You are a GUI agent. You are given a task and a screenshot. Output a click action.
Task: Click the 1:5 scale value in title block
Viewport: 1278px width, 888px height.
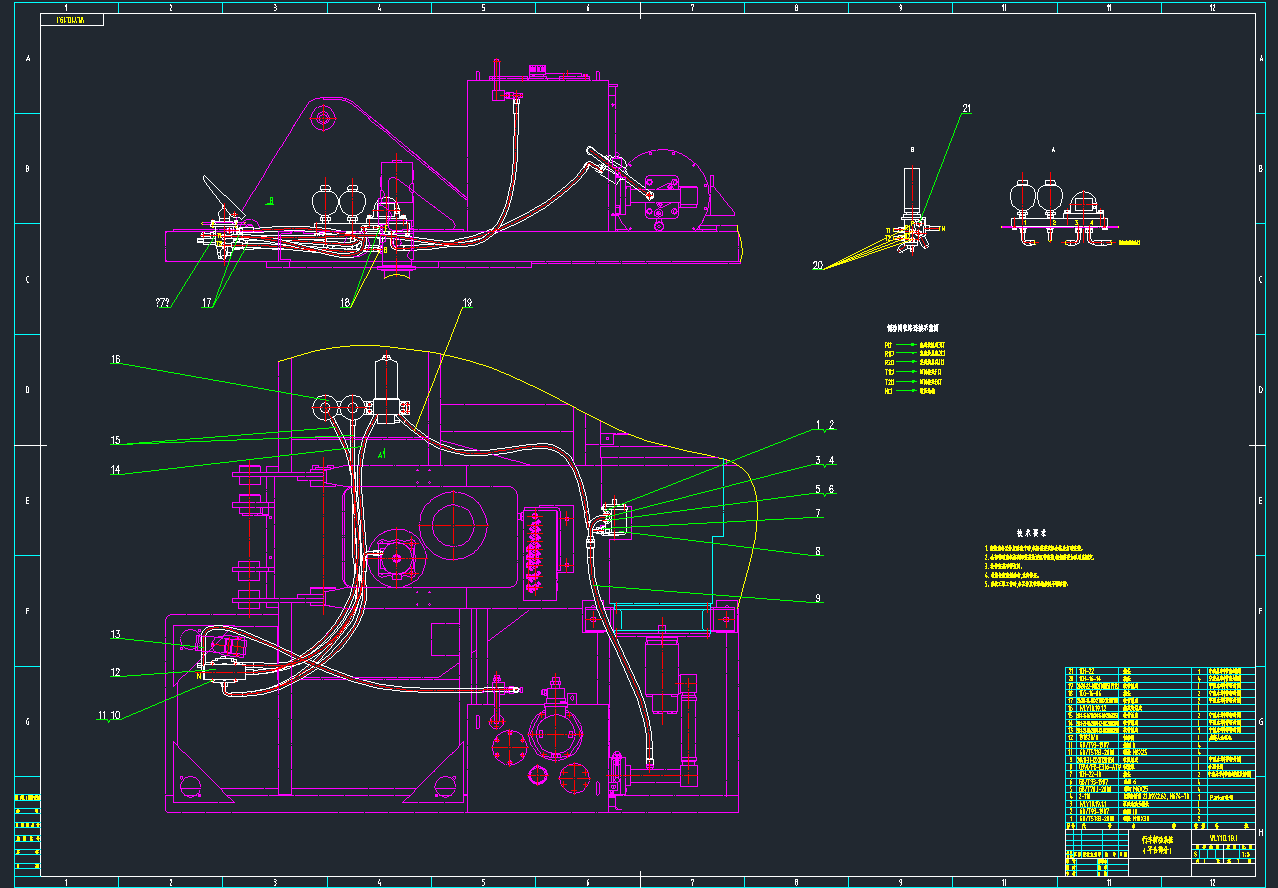tap(1246, 855)
